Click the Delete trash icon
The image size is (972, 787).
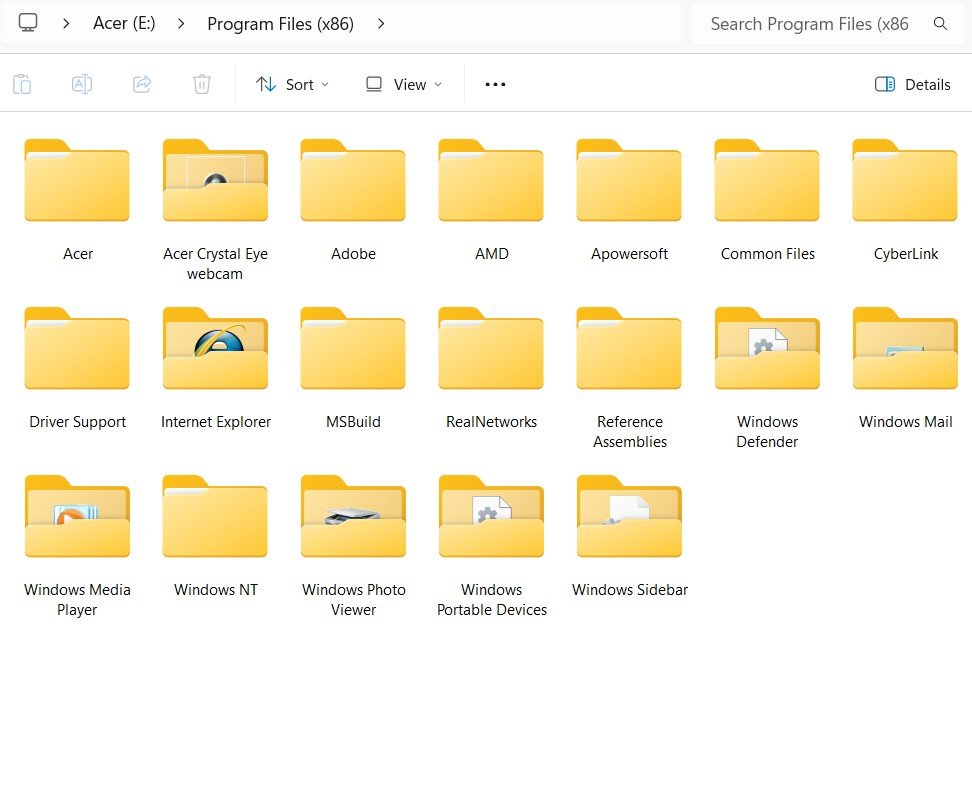[x=201, y=84]
